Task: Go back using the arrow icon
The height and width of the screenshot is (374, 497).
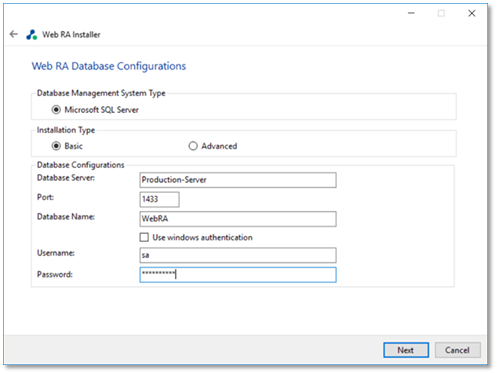Action: [x=14, y=34]
